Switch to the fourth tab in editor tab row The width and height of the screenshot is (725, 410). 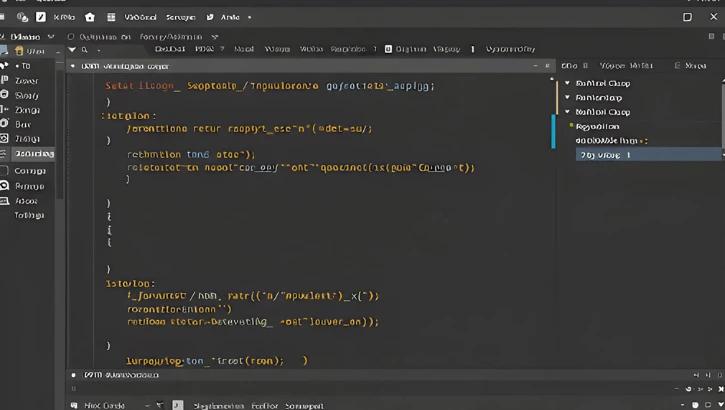[x=277, y=49]
